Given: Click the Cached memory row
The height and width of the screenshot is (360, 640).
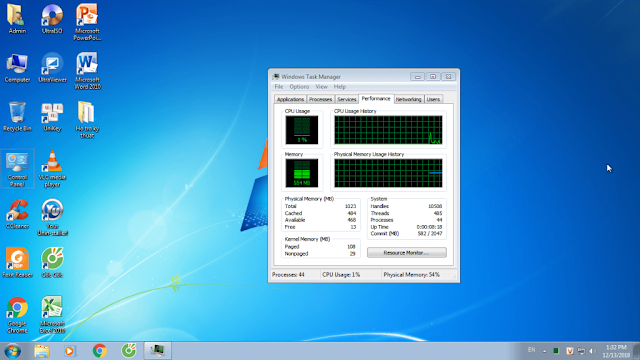Looking at the screenshot, I should point(320,213).
